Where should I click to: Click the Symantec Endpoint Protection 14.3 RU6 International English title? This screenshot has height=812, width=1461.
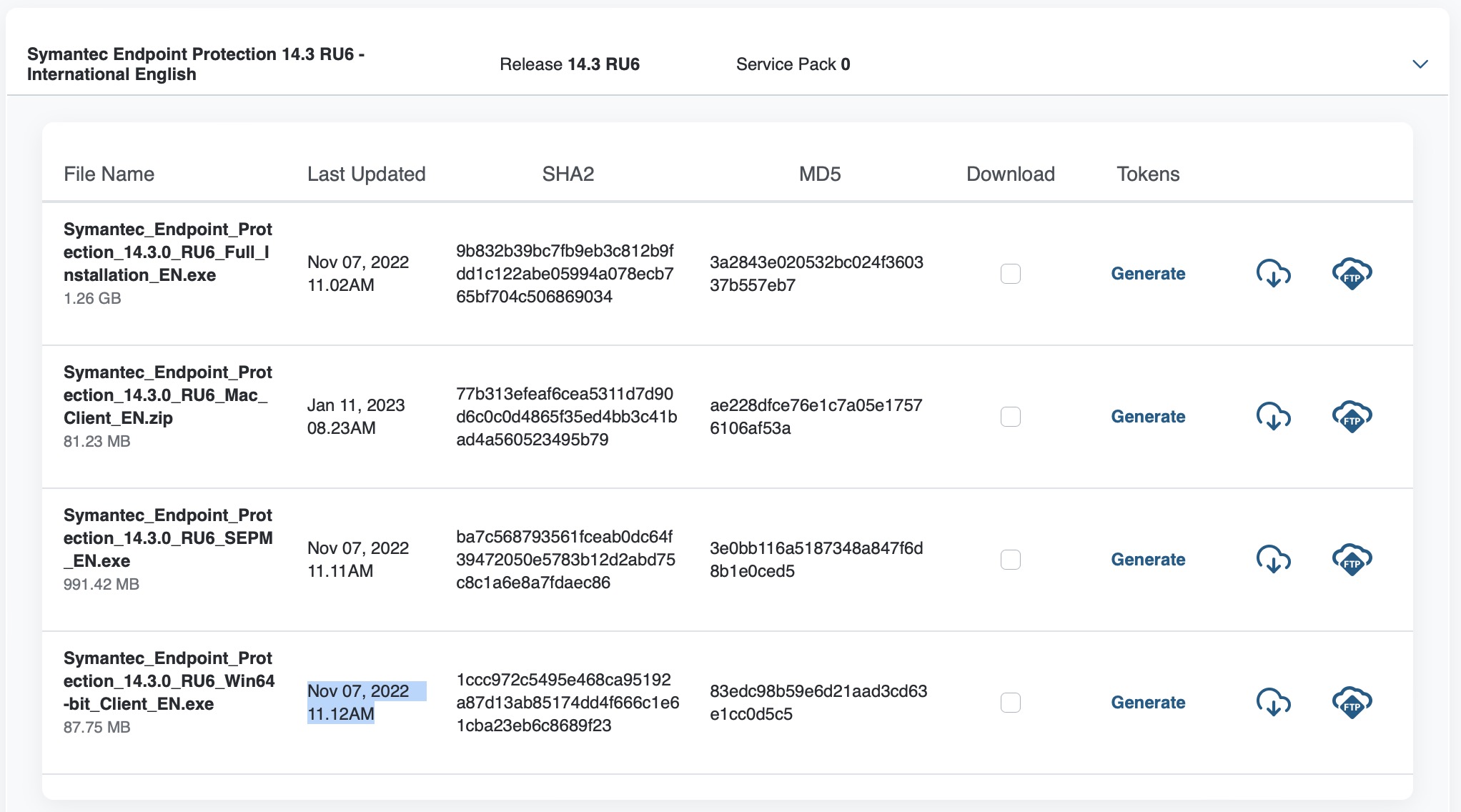(196, 64)
